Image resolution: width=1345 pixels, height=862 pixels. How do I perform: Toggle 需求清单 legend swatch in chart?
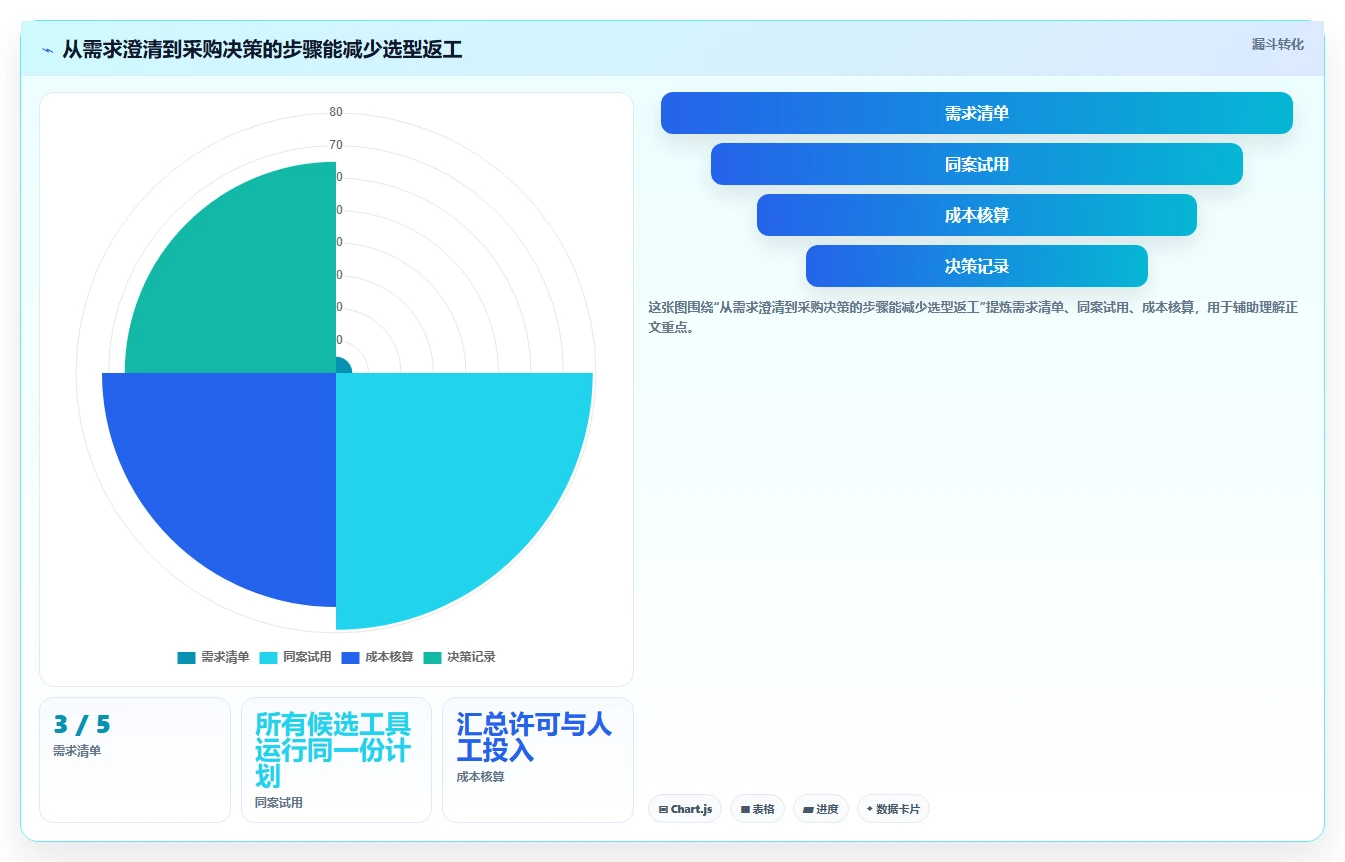pyautogui.click(x=187, y=657)
